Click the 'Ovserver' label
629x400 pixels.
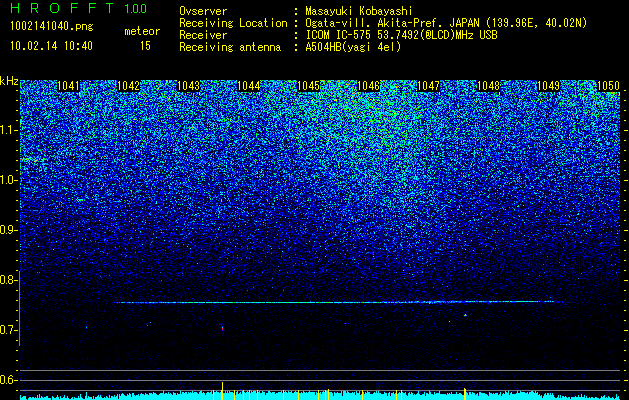coord(203,11)
